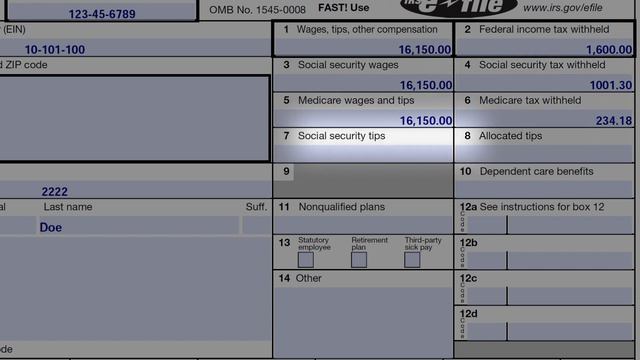Click the box 12b code field
The width and height of the screenshot is (640, 360).
tap(487, 260)
